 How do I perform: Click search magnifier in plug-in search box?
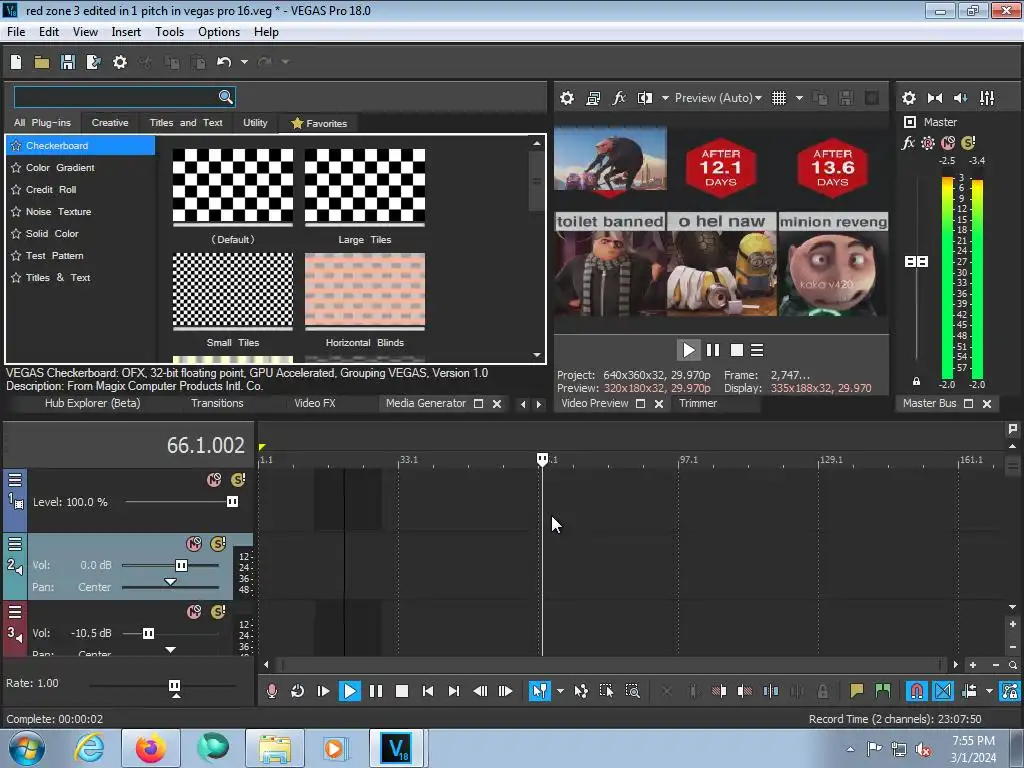(225, 97)
